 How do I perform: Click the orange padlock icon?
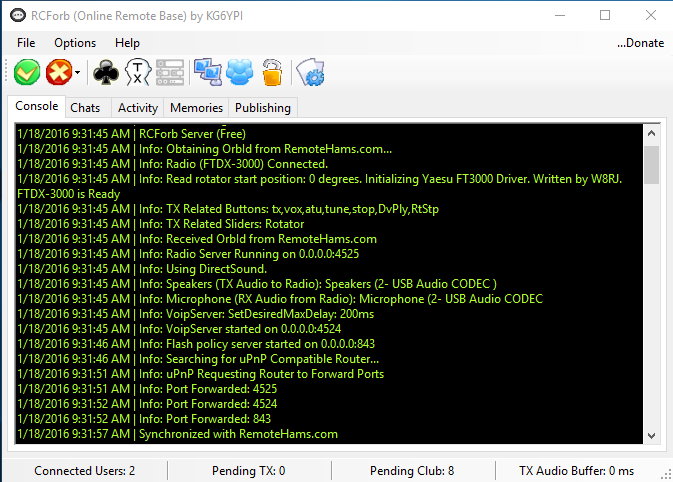[272, 72]
